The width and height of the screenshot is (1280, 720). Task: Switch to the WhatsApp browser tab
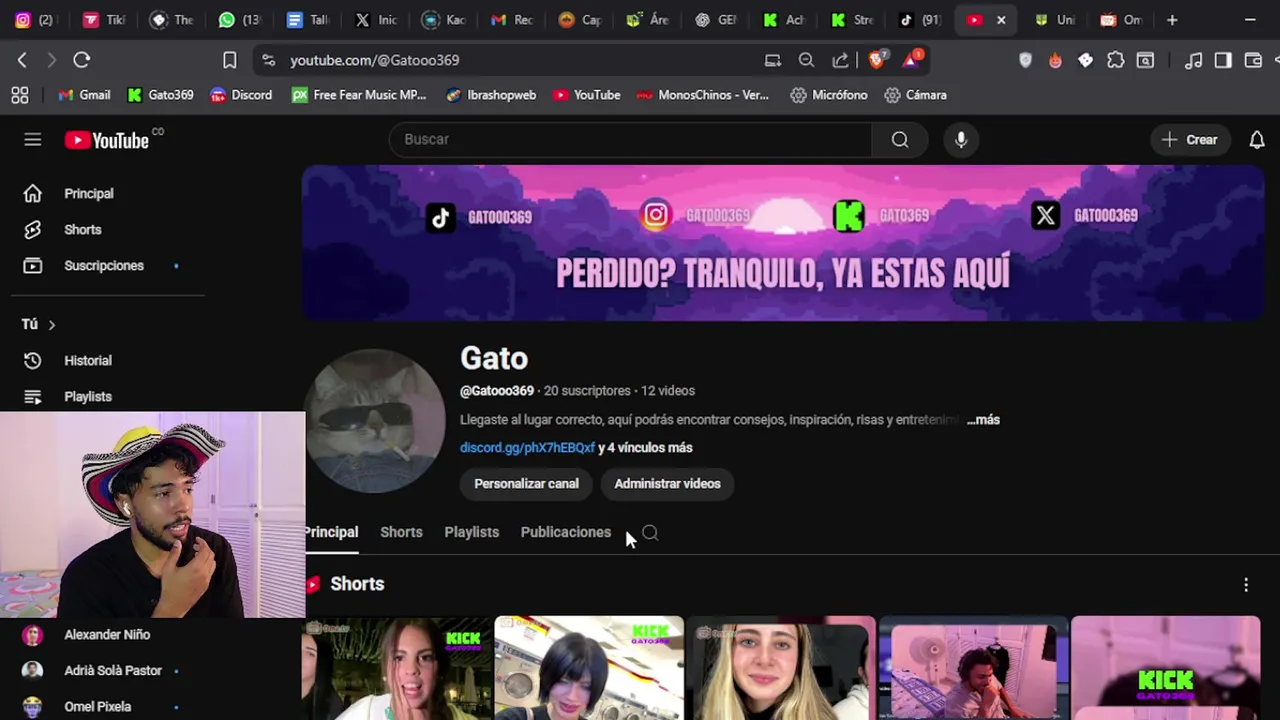(240, 20)
